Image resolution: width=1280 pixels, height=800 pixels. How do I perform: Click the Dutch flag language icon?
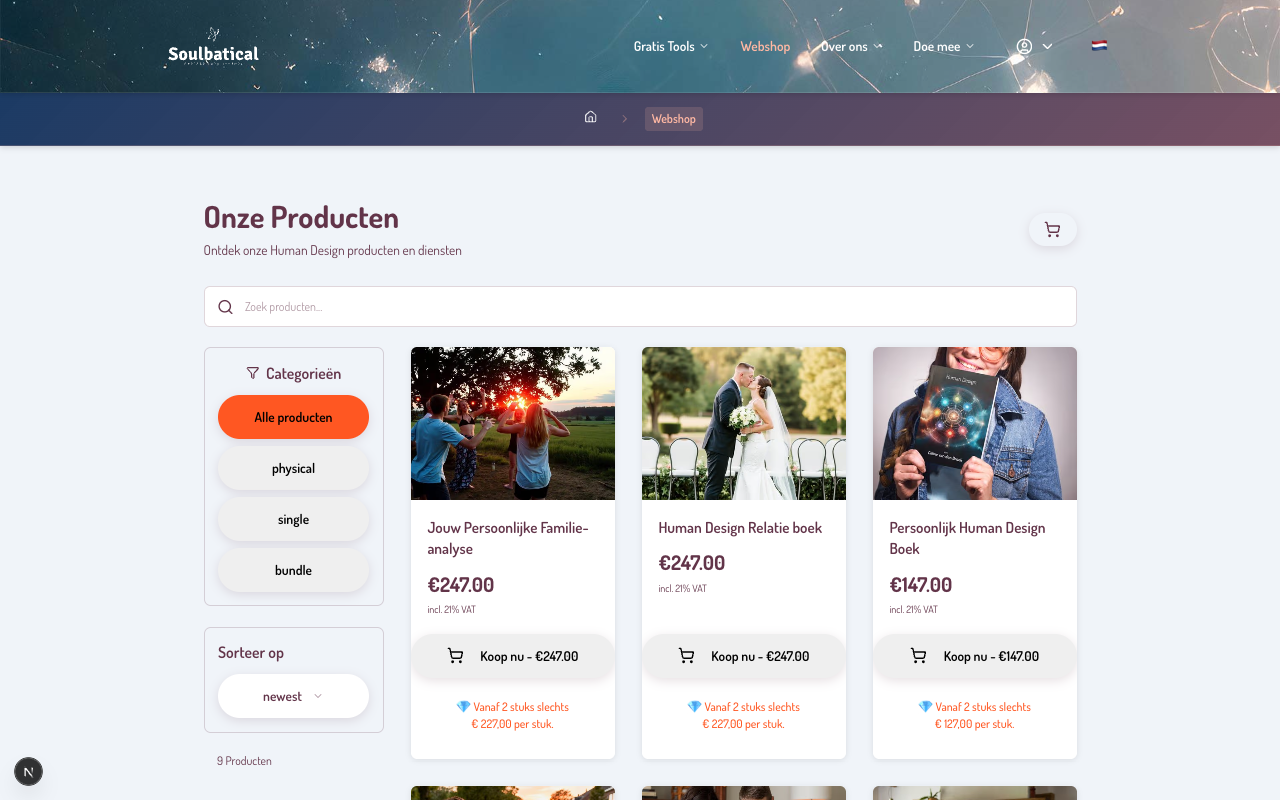point(1099,46)
